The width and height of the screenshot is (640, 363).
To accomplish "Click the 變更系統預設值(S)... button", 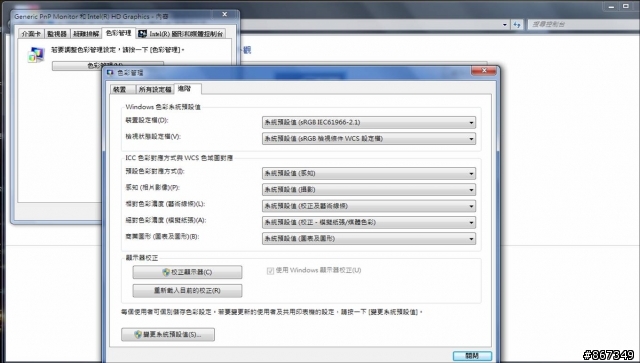I will (168, 334).
